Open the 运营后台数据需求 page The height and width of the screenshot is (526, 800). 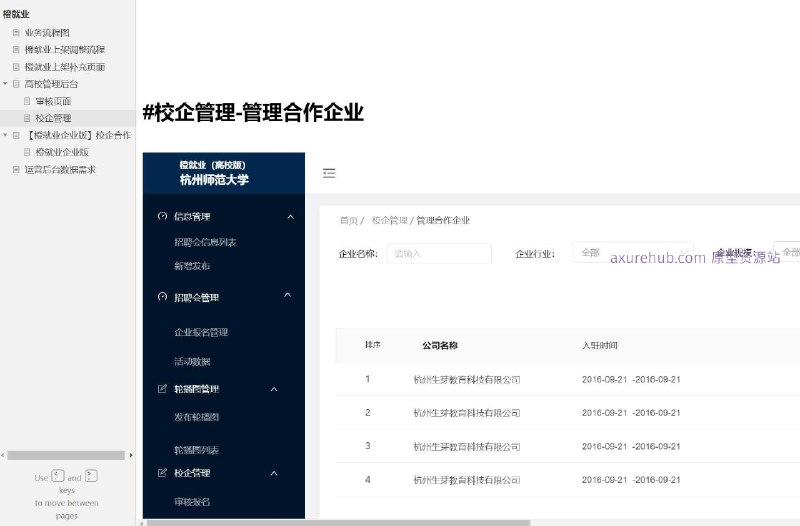pos(60,169)
